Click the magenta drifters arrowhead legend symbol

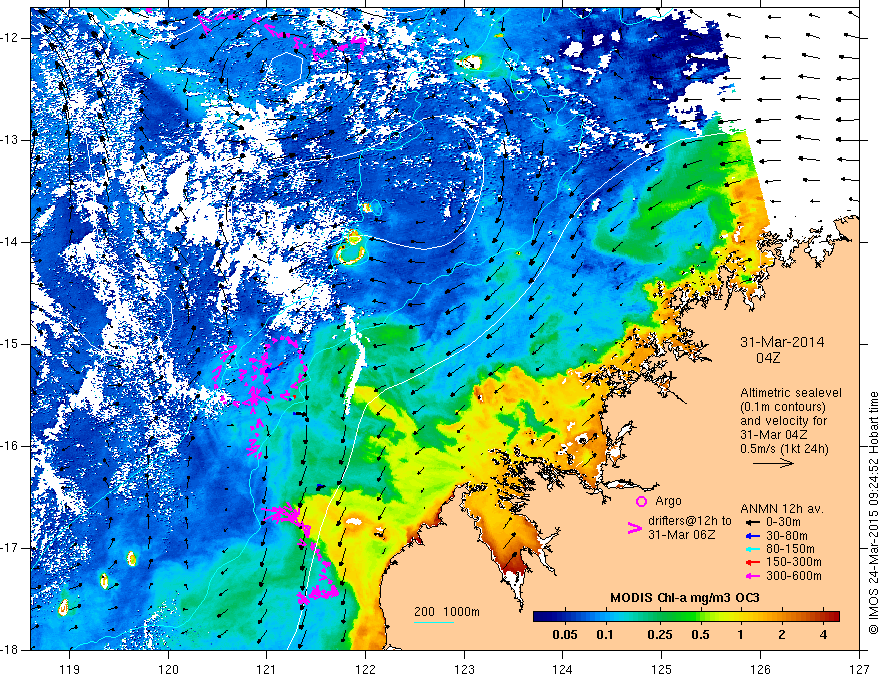[x=634, y=528]
